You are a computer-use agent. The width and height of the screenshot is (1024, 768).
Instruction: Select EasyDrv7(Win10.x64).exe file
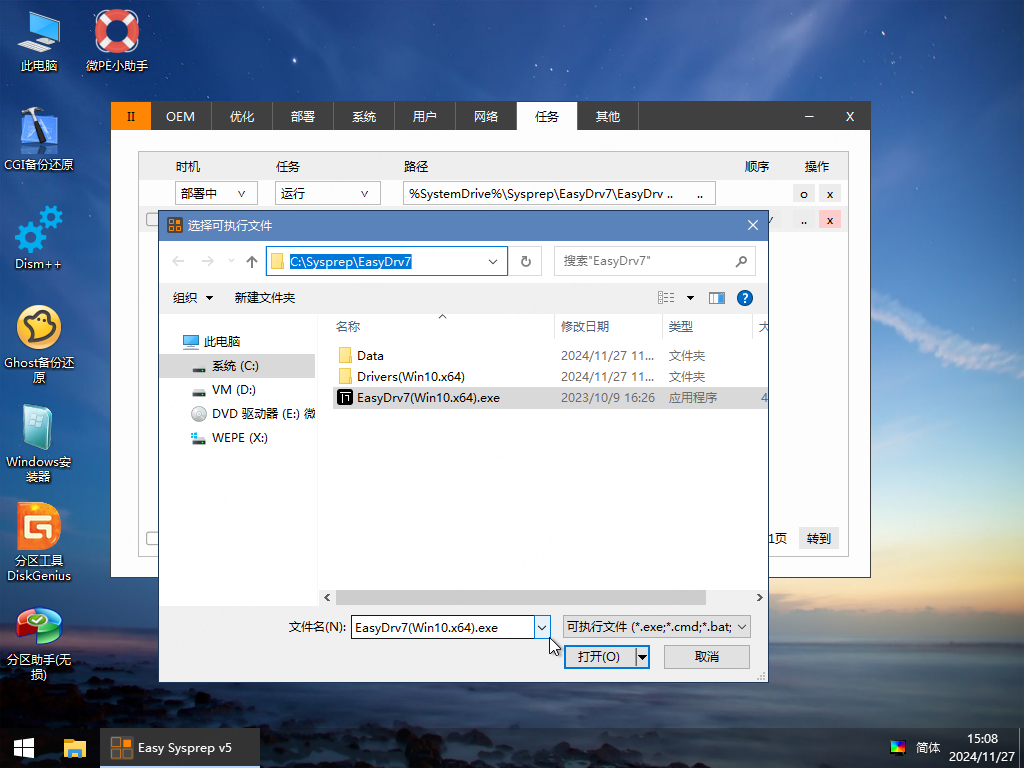[550, 398]
